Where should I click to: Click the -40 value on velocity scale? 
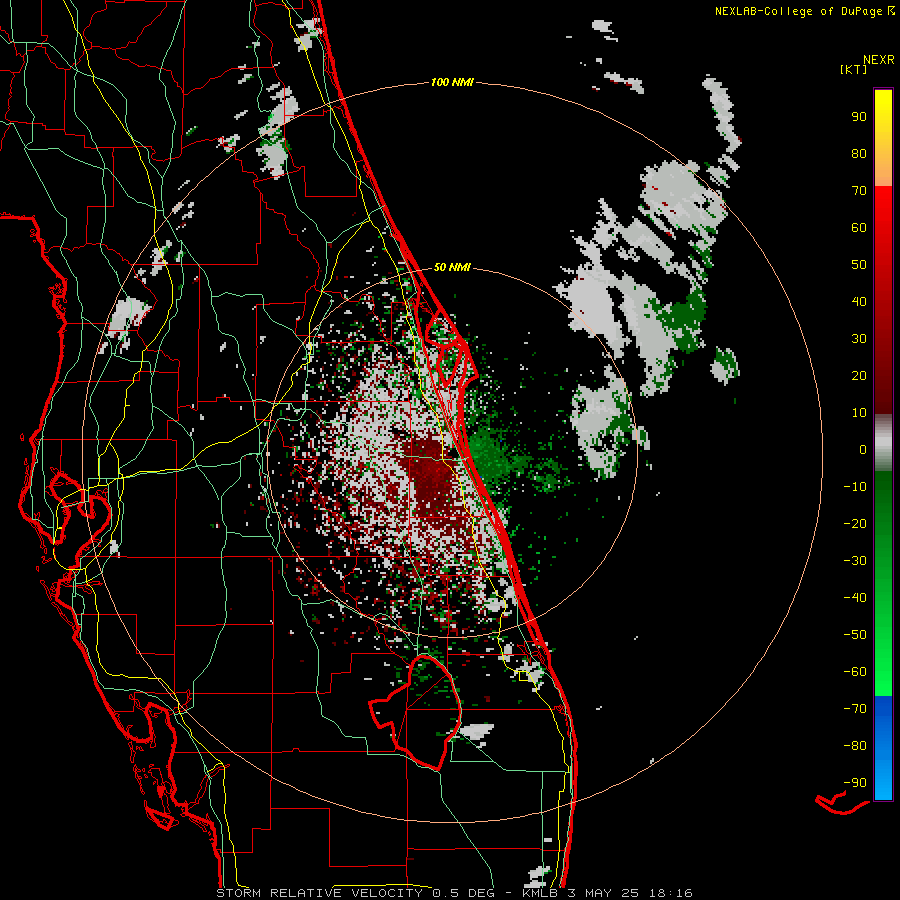pyautogui.click(x=855, y=598)
